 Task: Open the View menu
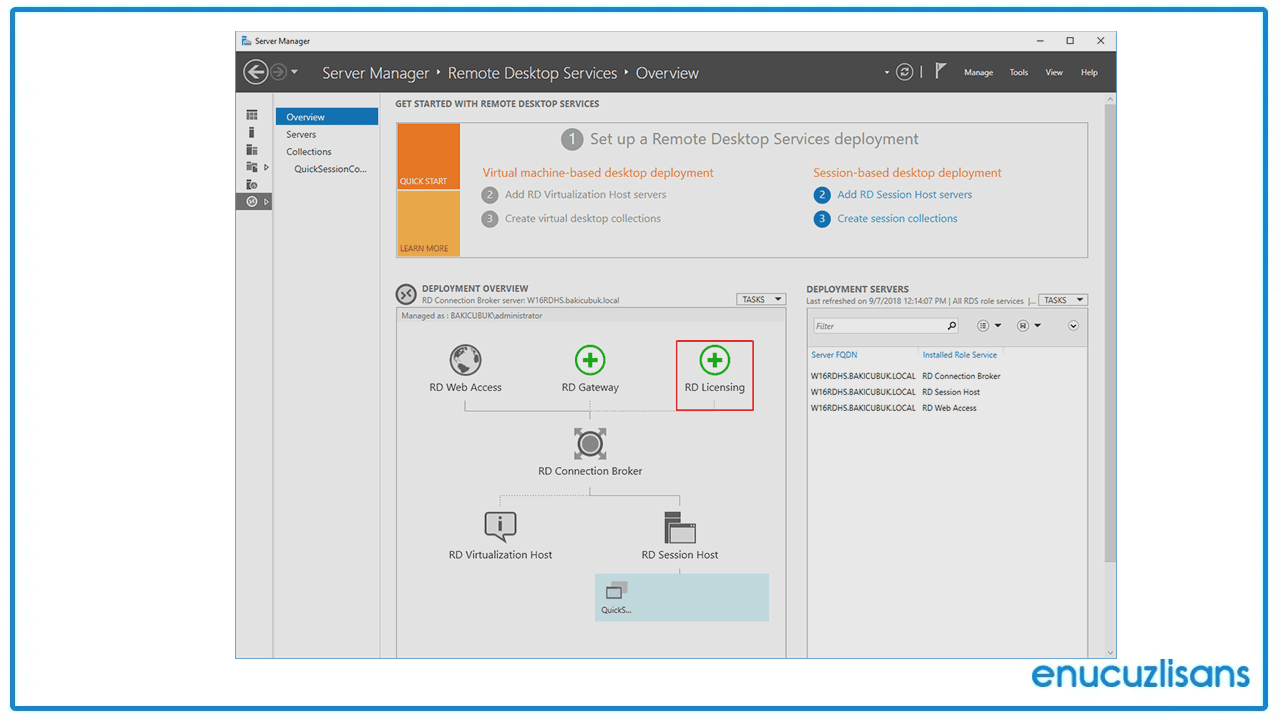point(1054,72)
